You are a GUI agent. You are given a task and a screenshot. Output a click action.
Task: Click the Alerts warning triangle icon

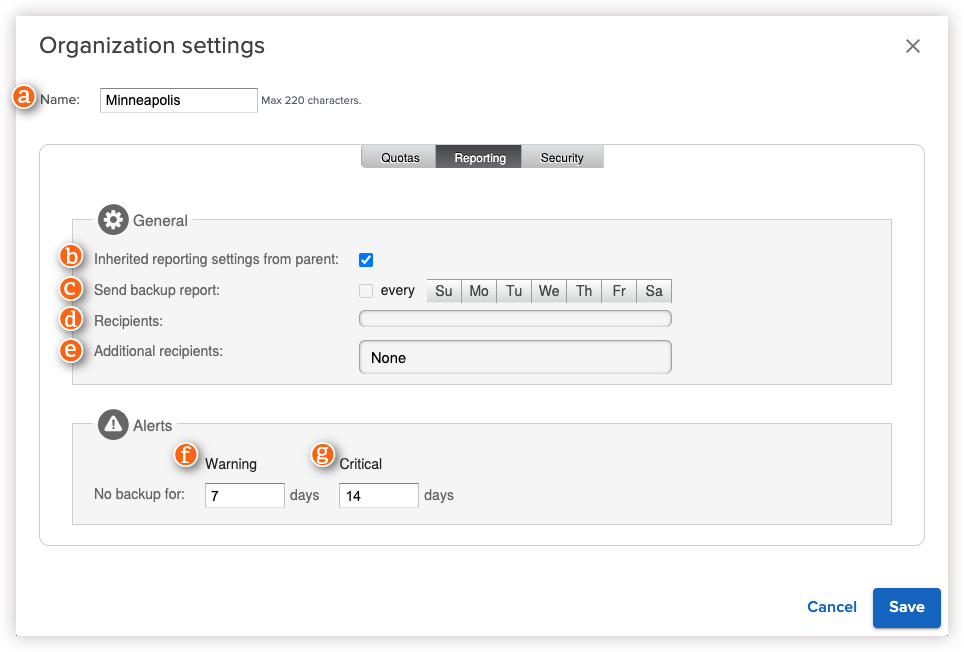(x=113, y=425)
